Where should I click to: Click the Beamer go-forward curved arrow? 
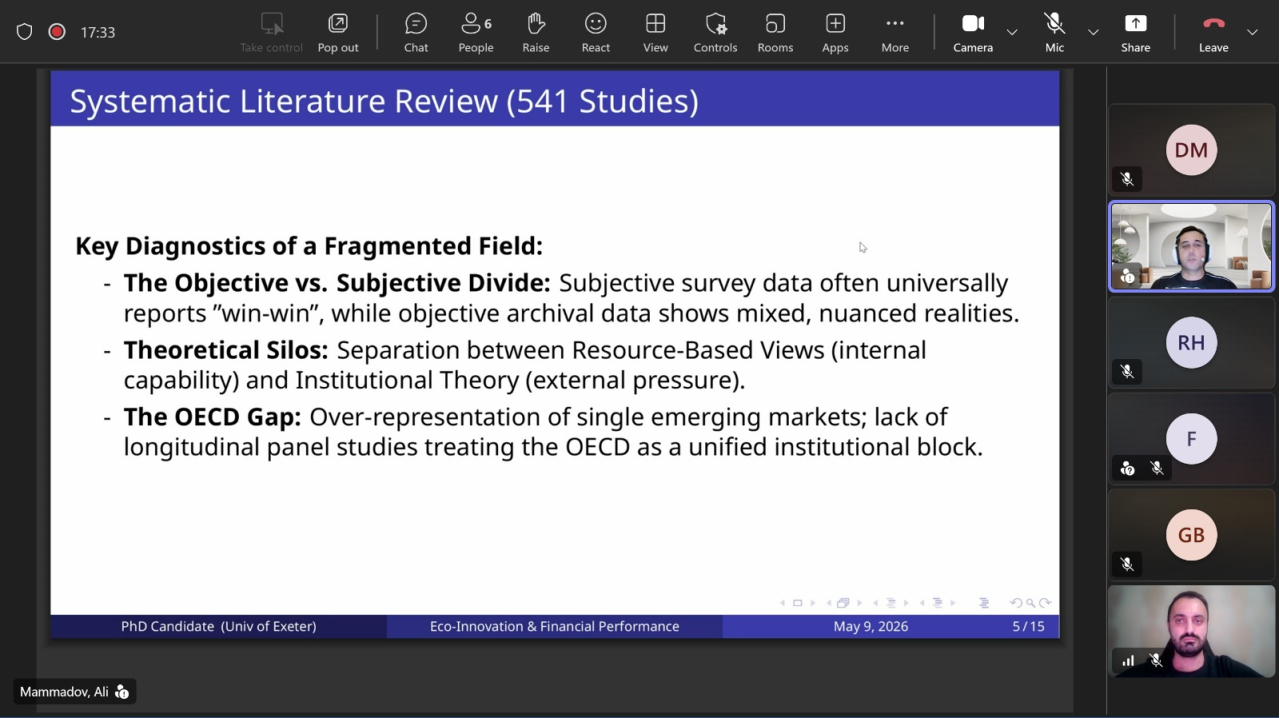pyautogui.click(x=1045, y=603)
